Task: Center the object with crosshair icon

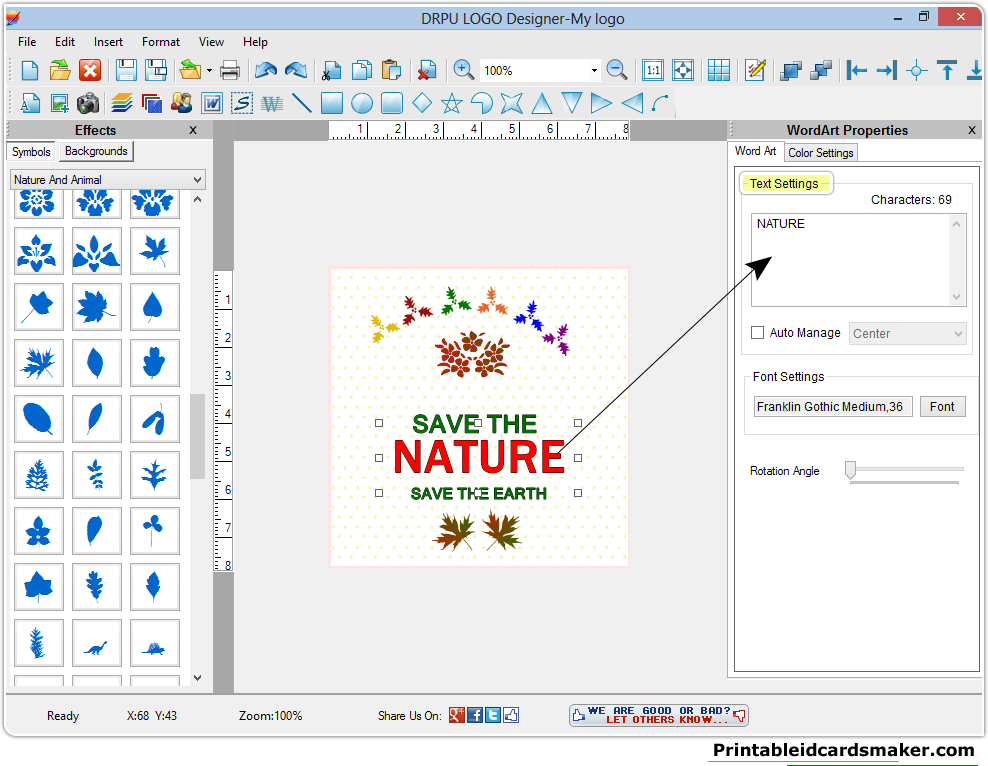Action: (x=917, y=71)
